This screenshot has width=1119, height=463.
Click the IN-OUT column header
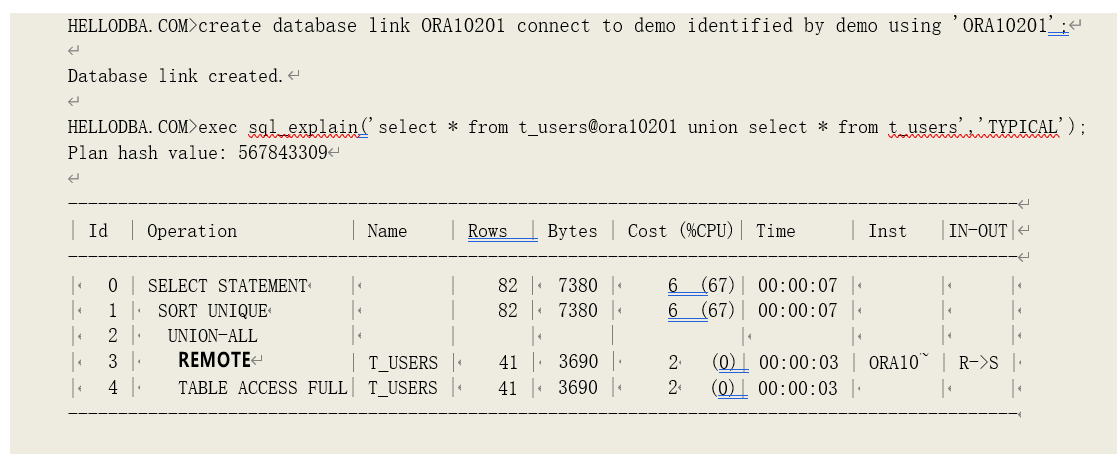click(x=977, y=231)
